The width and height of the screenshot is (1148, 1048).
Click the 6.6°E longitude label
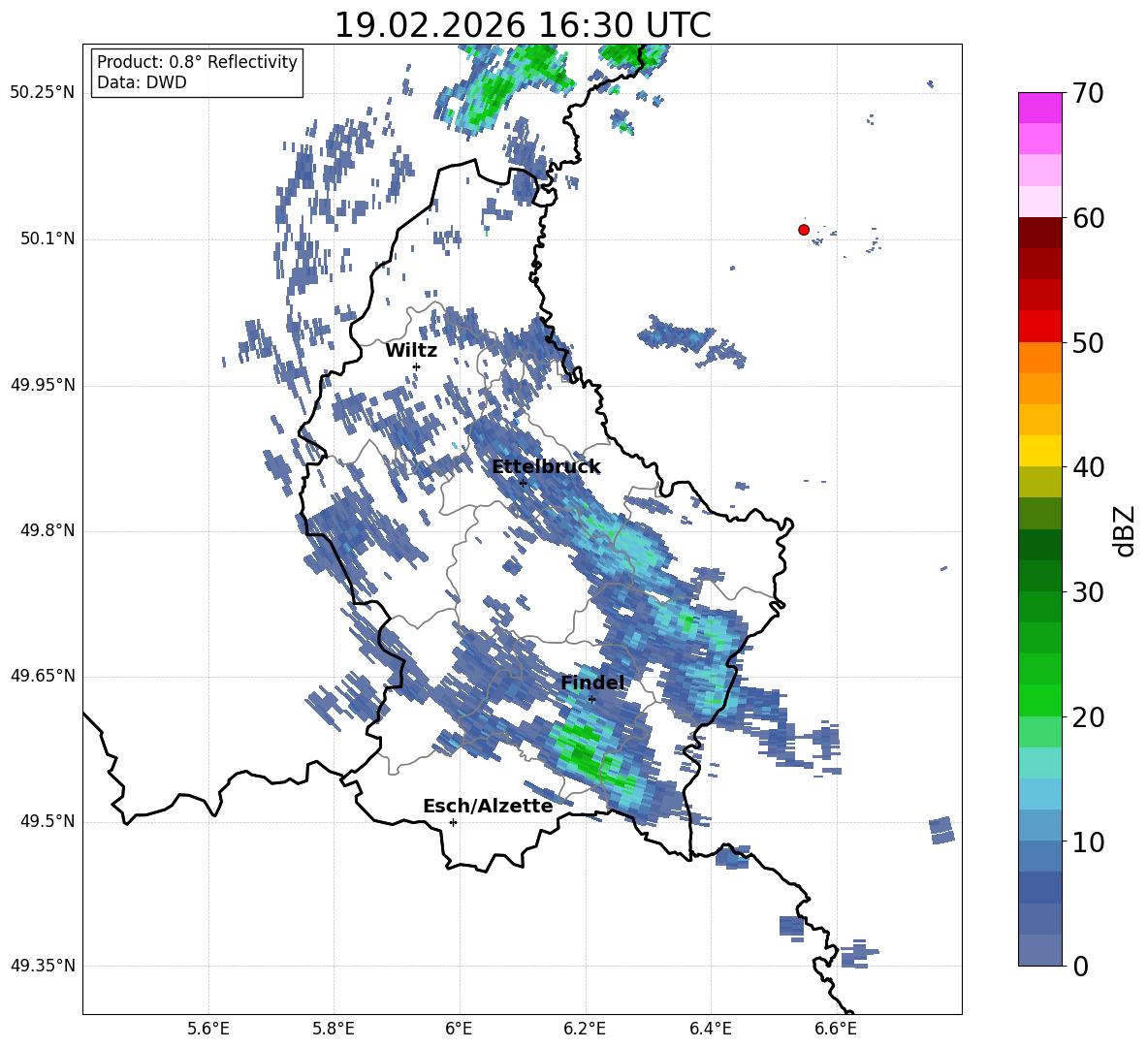point(836,1029)
